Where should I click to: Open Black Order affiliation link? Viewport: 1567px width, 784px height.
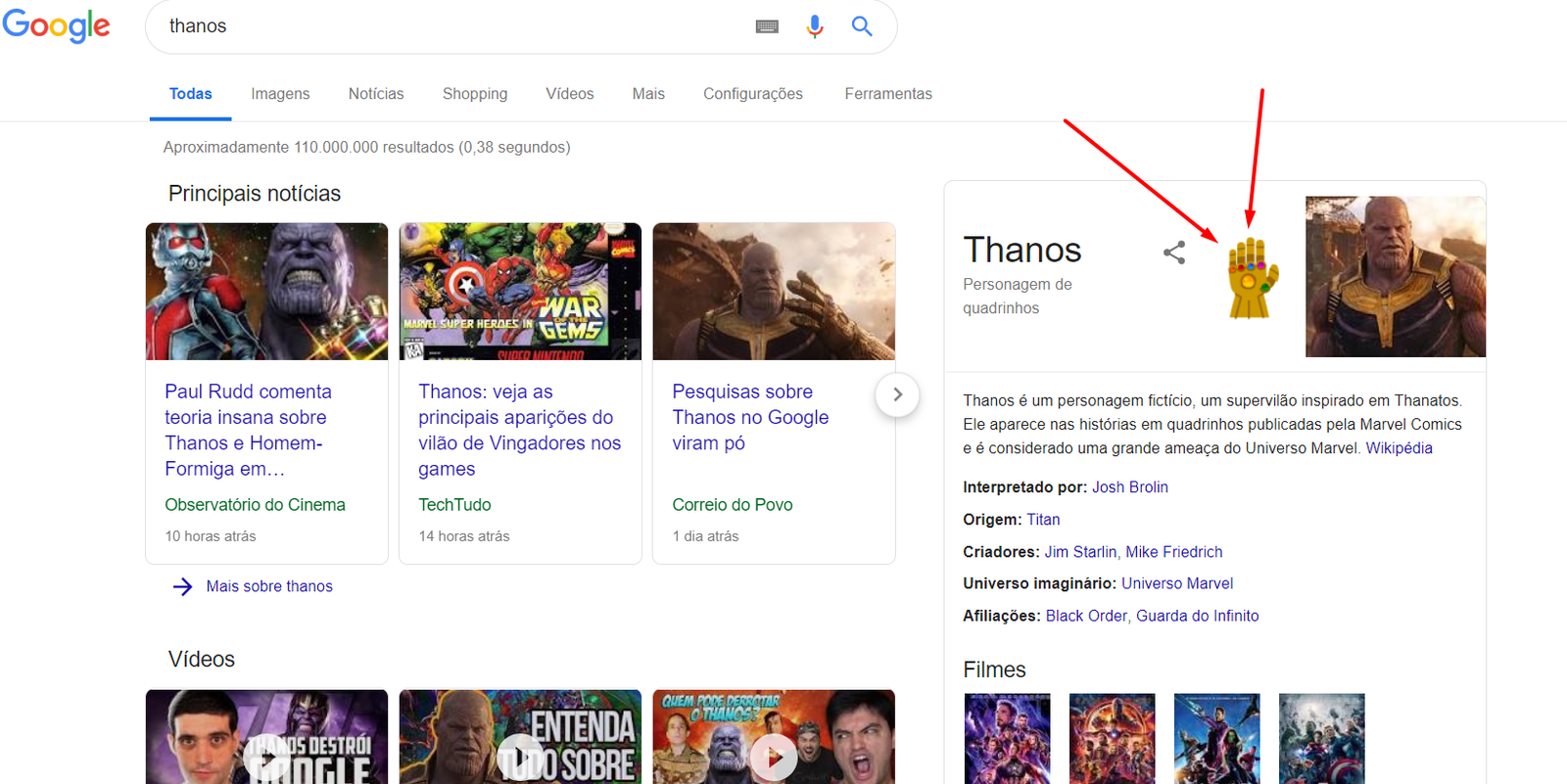(1086, 616)
